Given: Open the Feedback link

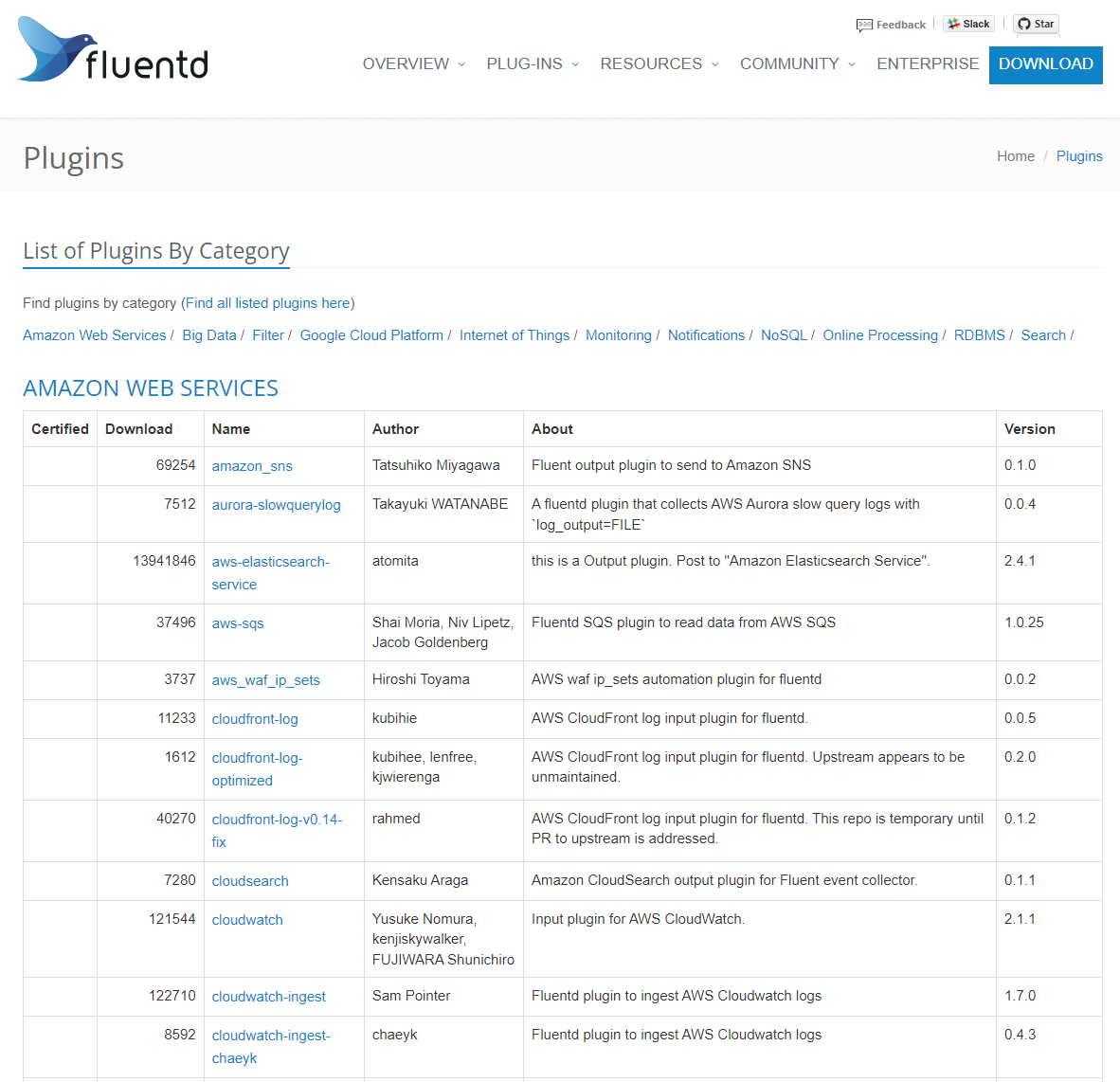Looking at the screenshot, I should pyautogui.click(x=891, y=25).
